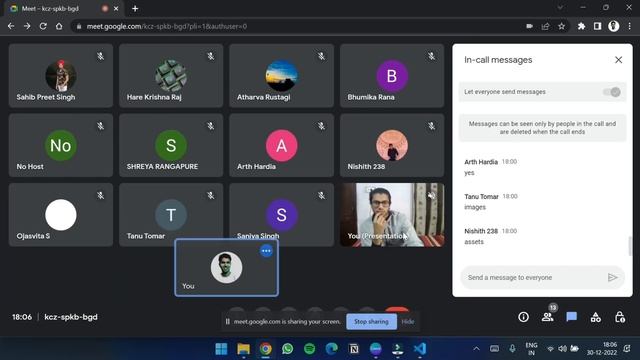Switch to the Meet kcz-spkb-bgd tab
640x360 pixels.
click(x=63, y=8)
